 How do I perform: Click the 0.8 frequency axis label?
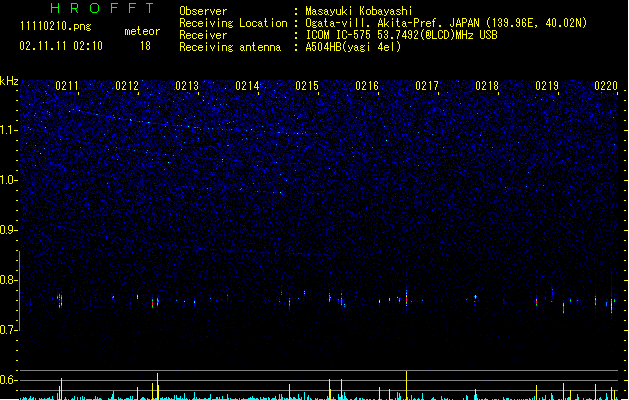pos(9,280)
